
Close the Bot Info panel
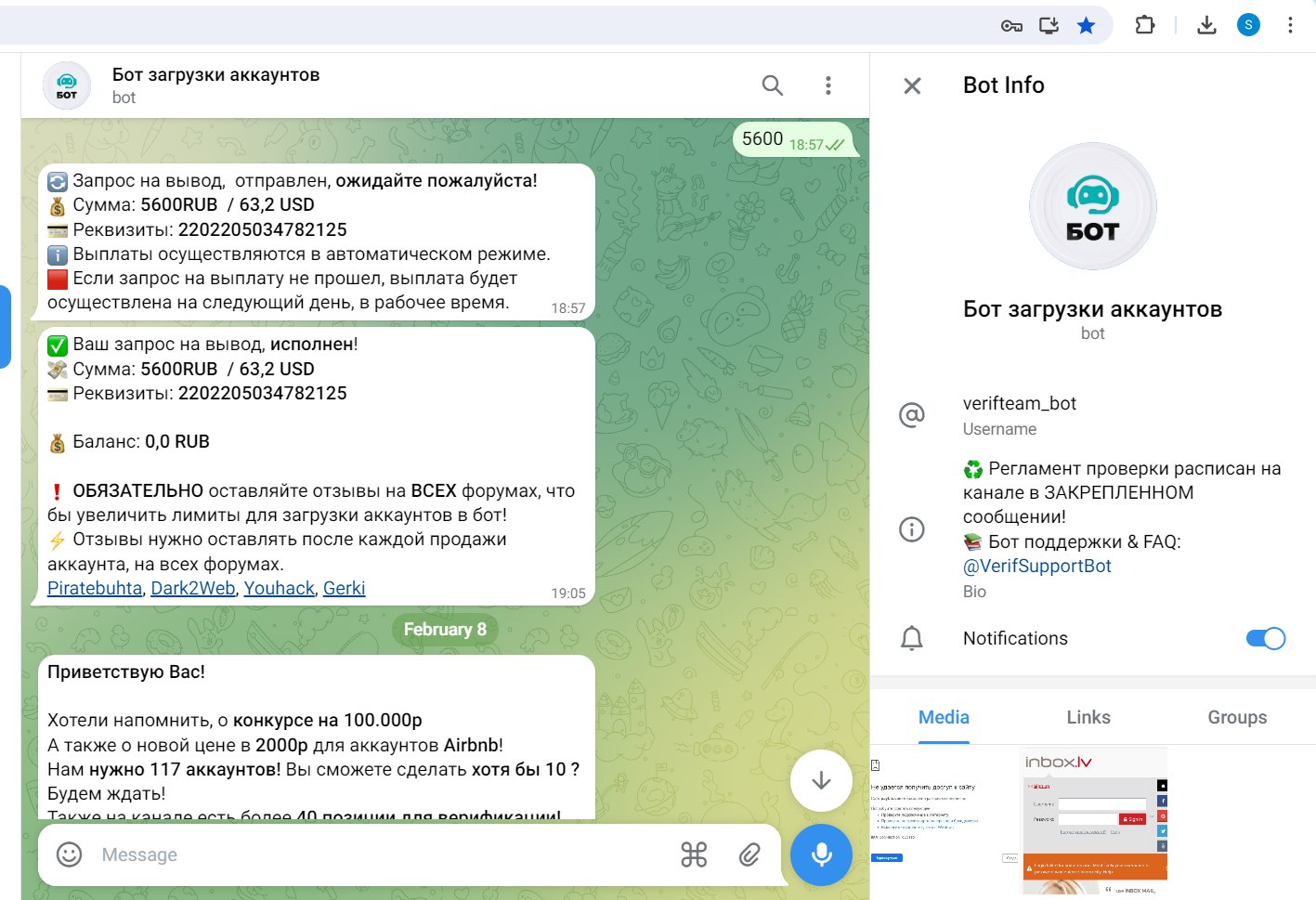pyautogui.click(x=912, y=86)
